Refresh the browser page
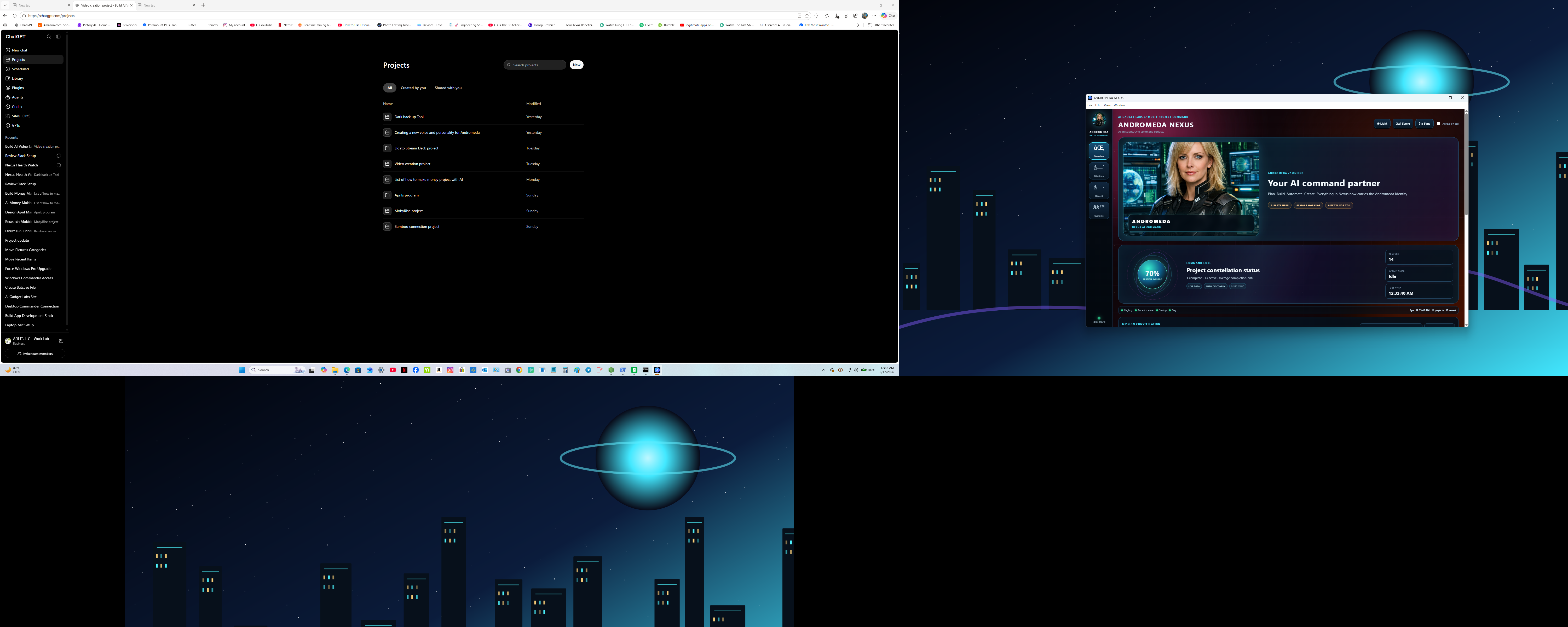 [15, 16]
